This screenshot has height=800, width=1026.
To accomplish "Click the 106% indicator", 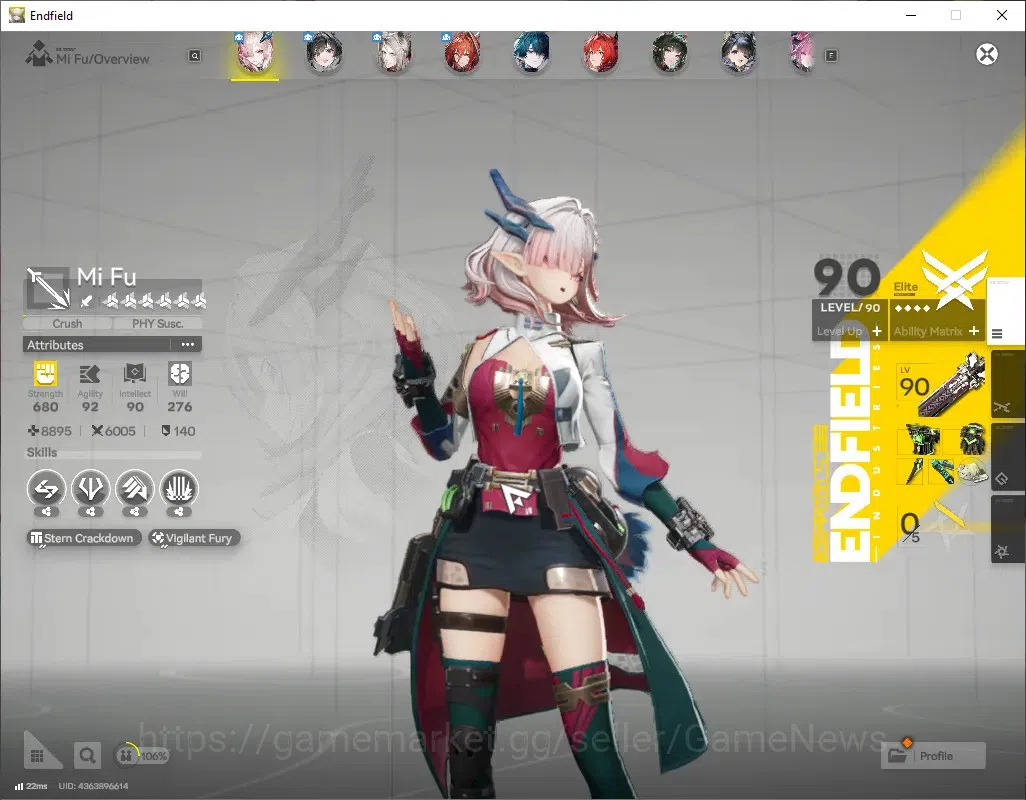I will (x=142, y=756).
